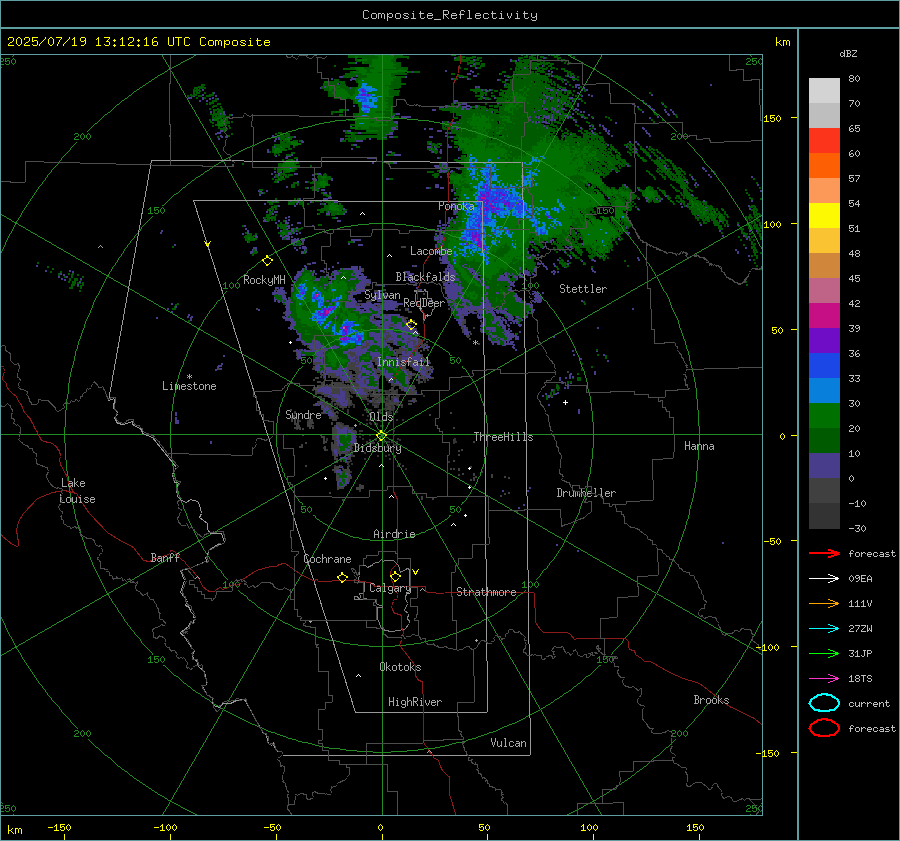
Task: Click the Okotoks town label
Action: pyautogui.click(x=400, y=667)
